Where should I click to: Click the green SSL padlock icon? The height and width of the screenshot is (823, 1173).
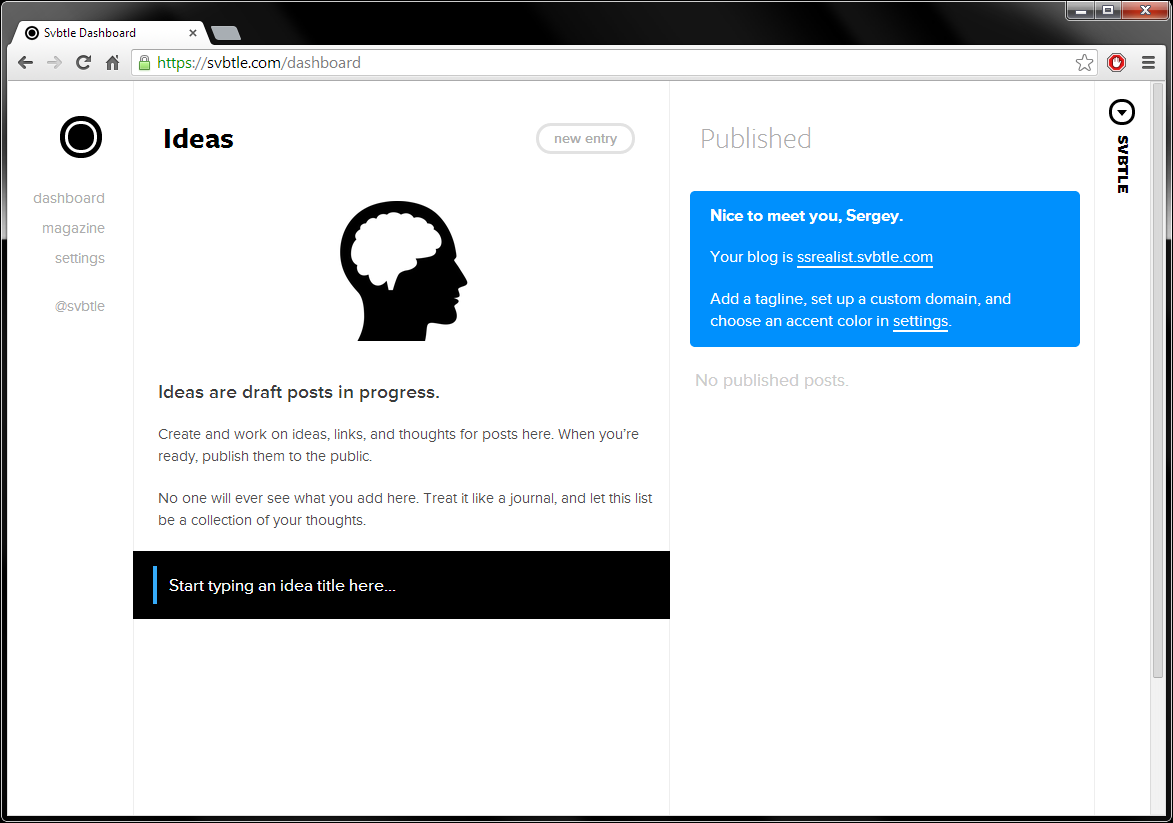(x=145, y=63)
